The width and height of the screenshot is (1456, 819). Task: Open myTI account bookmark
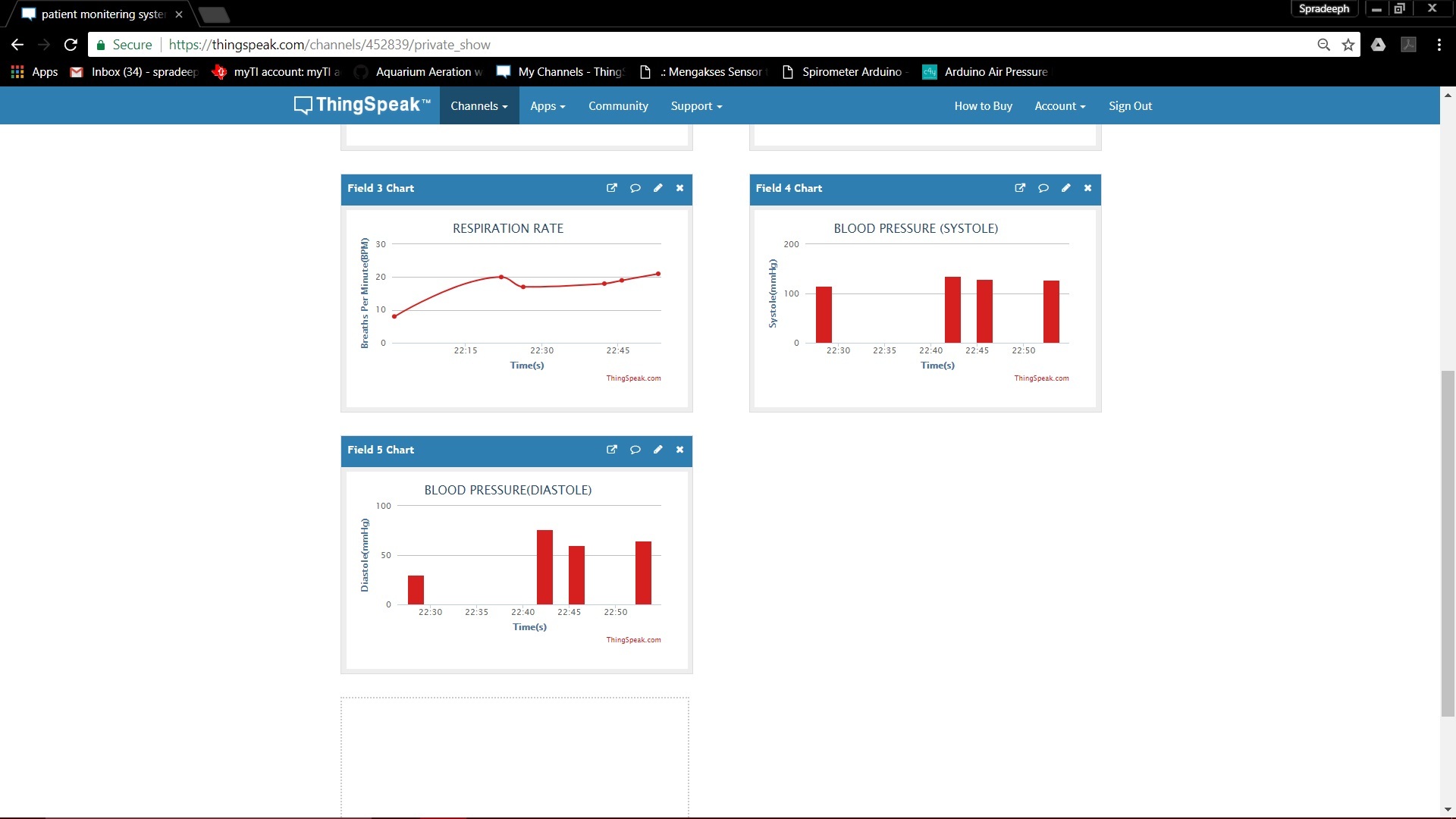pyautogui.click(x=276, y=72)
